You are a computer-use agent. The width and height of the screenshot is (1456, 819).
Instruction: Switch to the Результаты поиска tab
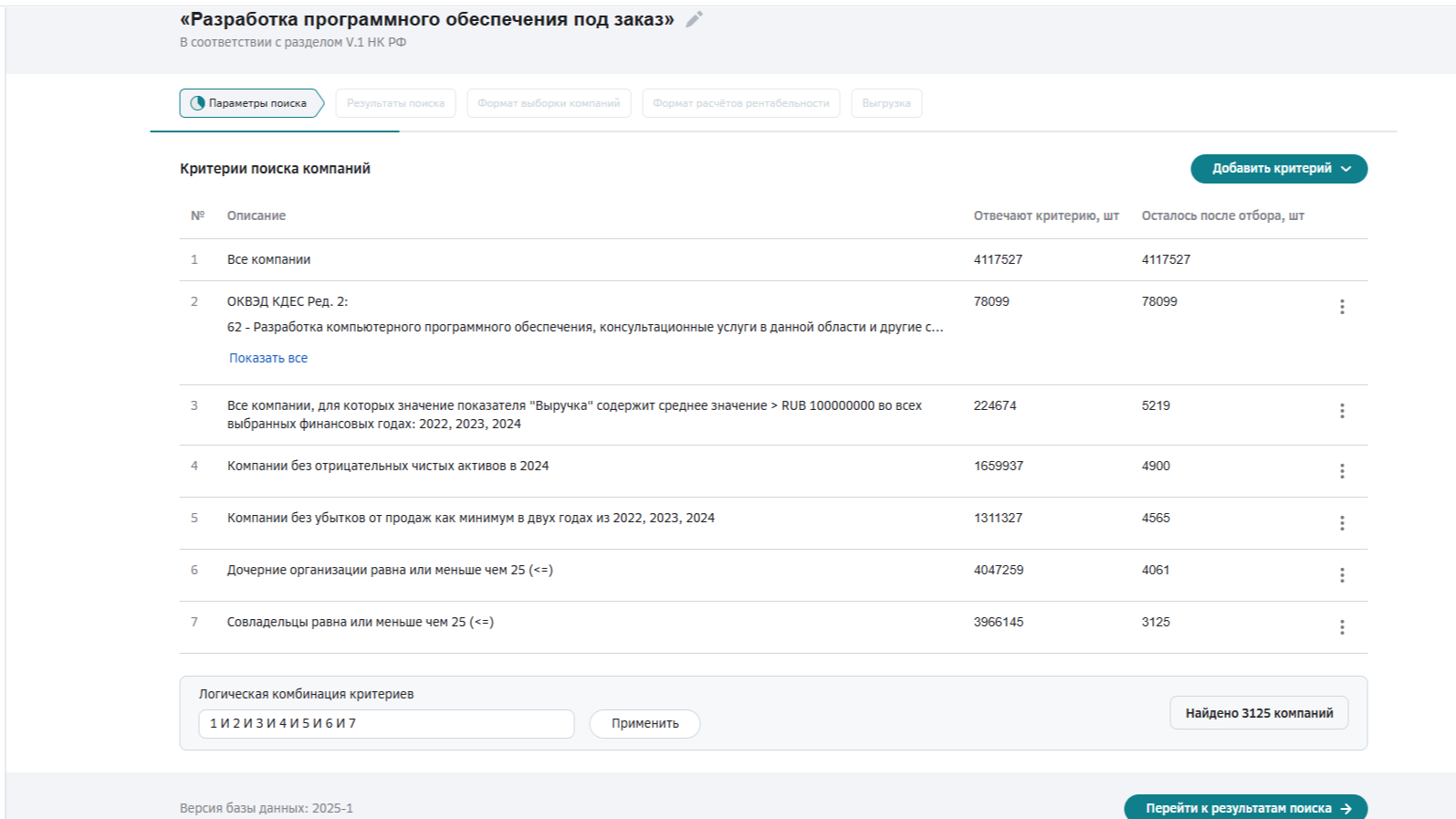395,103
